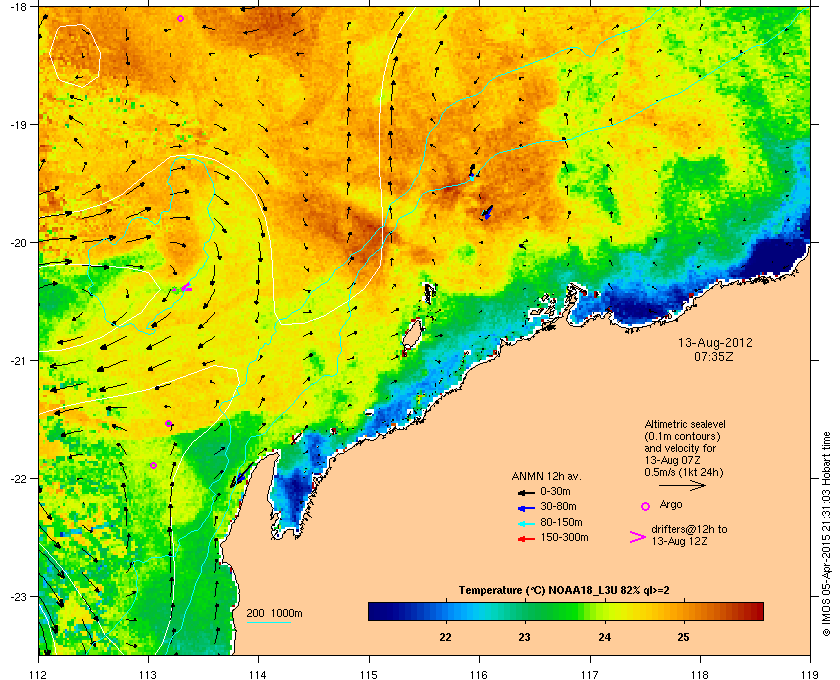Click the 114 longitude axis label
Viewport: 840px width, 680px height.
(258, 675)
